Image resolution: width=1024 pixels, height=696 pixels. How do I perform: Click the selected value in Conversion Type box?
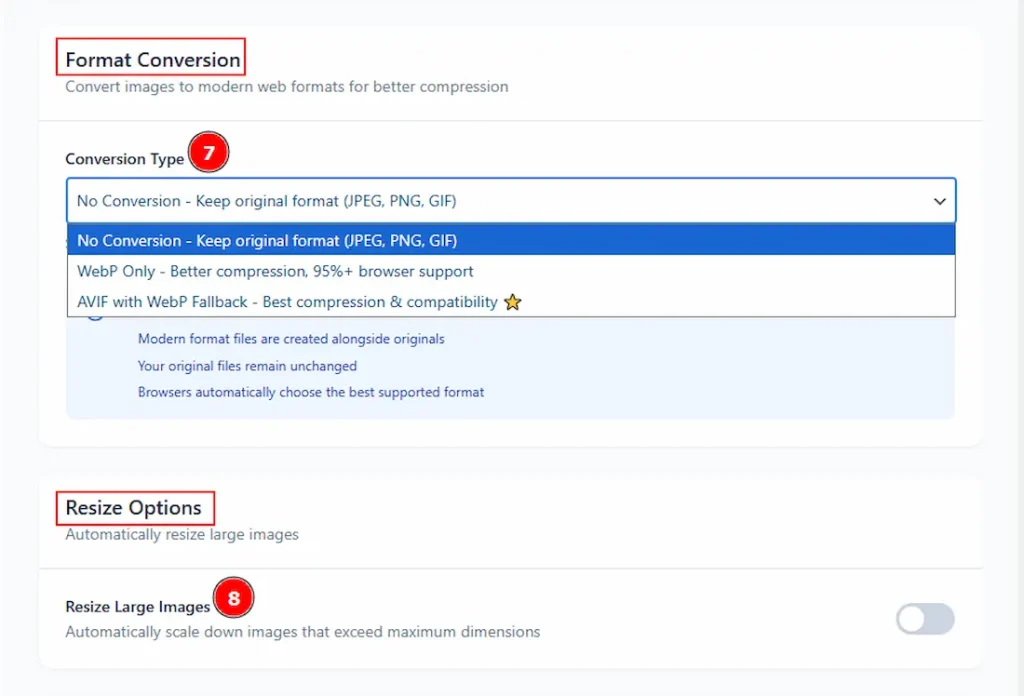(266, 201)
